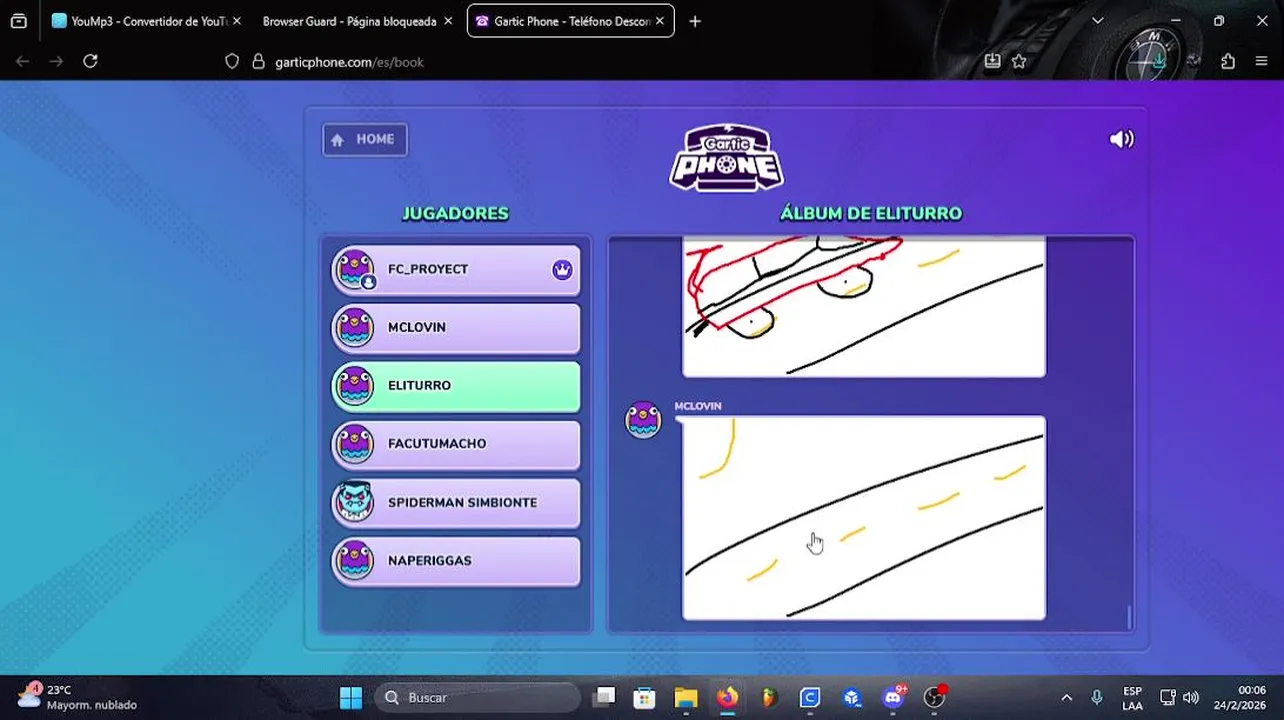Select player MCLOVIN in list
1284x720 pixels.
coord(456,328)
